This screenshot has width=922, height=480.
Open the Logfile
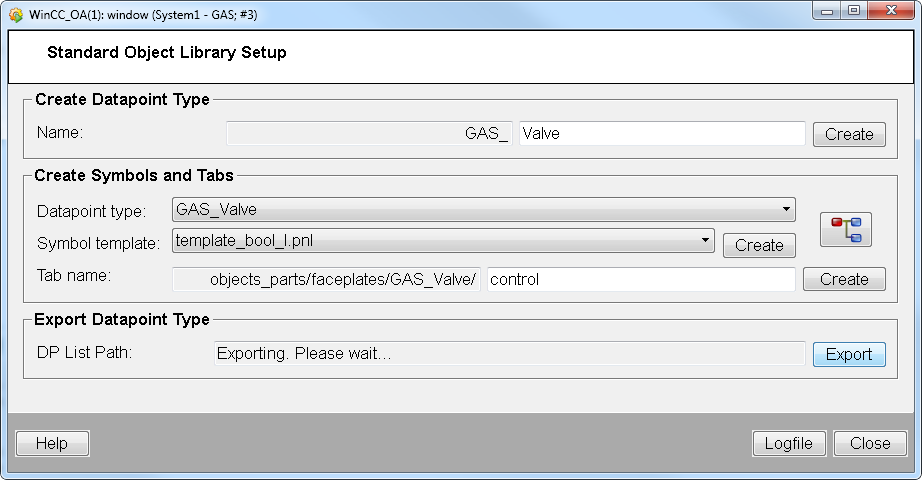pos(789,444)
